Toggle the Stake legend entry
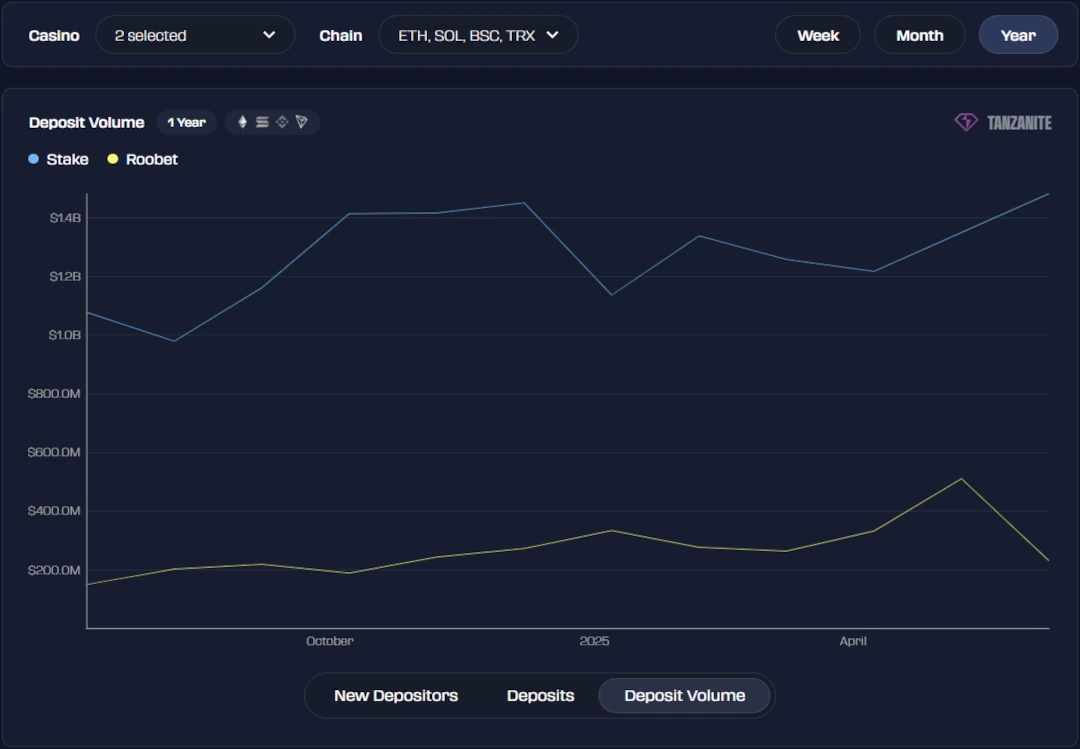Viewport: 1080px width, 749px height. pyautogui.click(x=67, y=158)
